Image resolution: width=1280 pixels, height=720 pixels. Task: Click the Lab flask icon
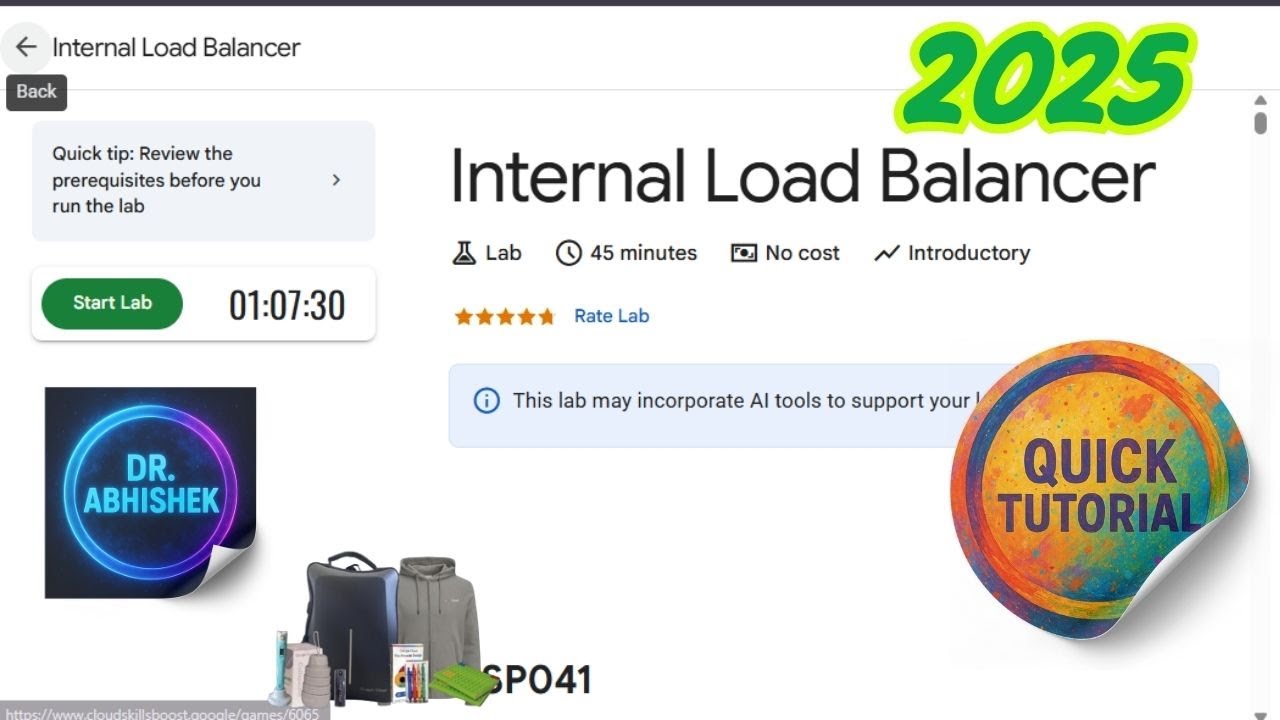coord(464,253)
